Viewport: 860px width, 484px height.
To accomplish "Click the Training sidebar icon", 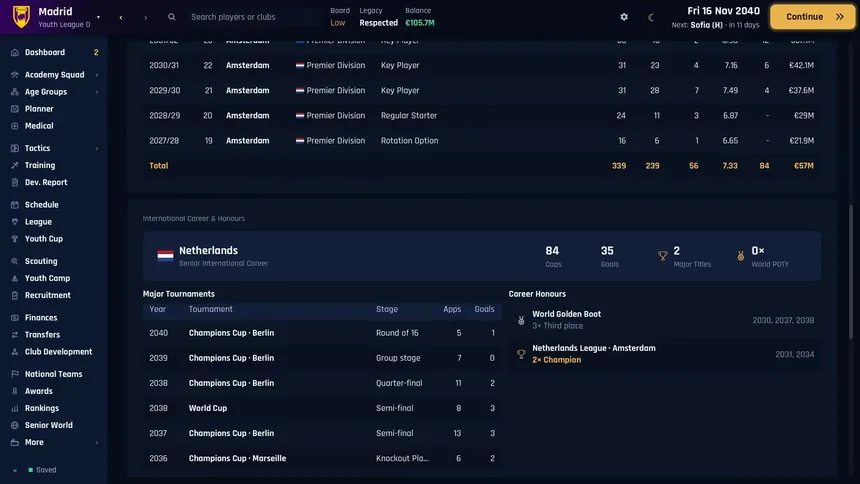I will (x=15, y=165).
